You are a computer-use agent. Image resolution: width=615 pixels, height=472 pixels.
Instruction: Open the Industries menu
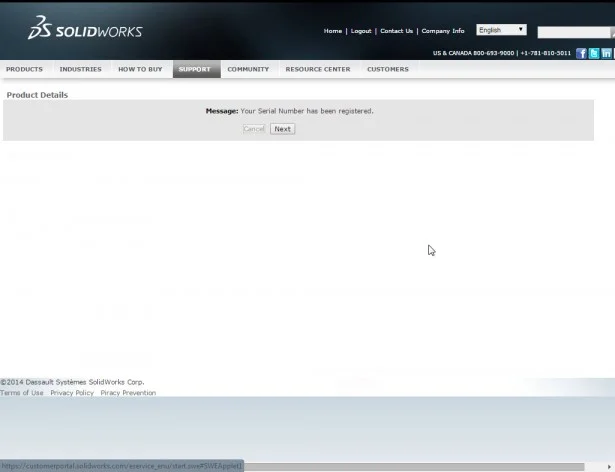[80, 69]
